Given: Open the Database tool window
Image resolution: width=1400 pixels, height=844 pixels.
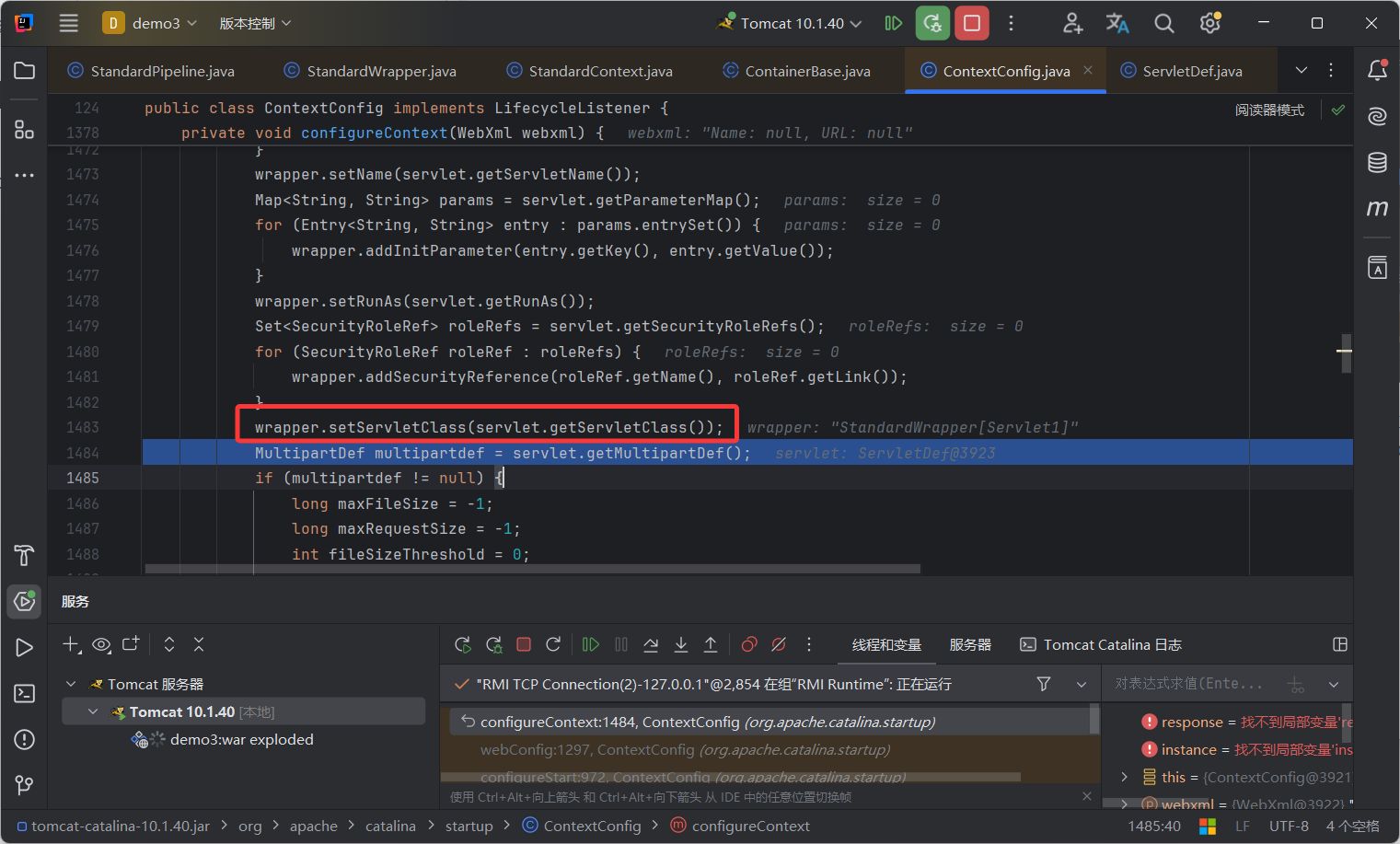Looking at the screenshot, I should [x=1377, y=162].
